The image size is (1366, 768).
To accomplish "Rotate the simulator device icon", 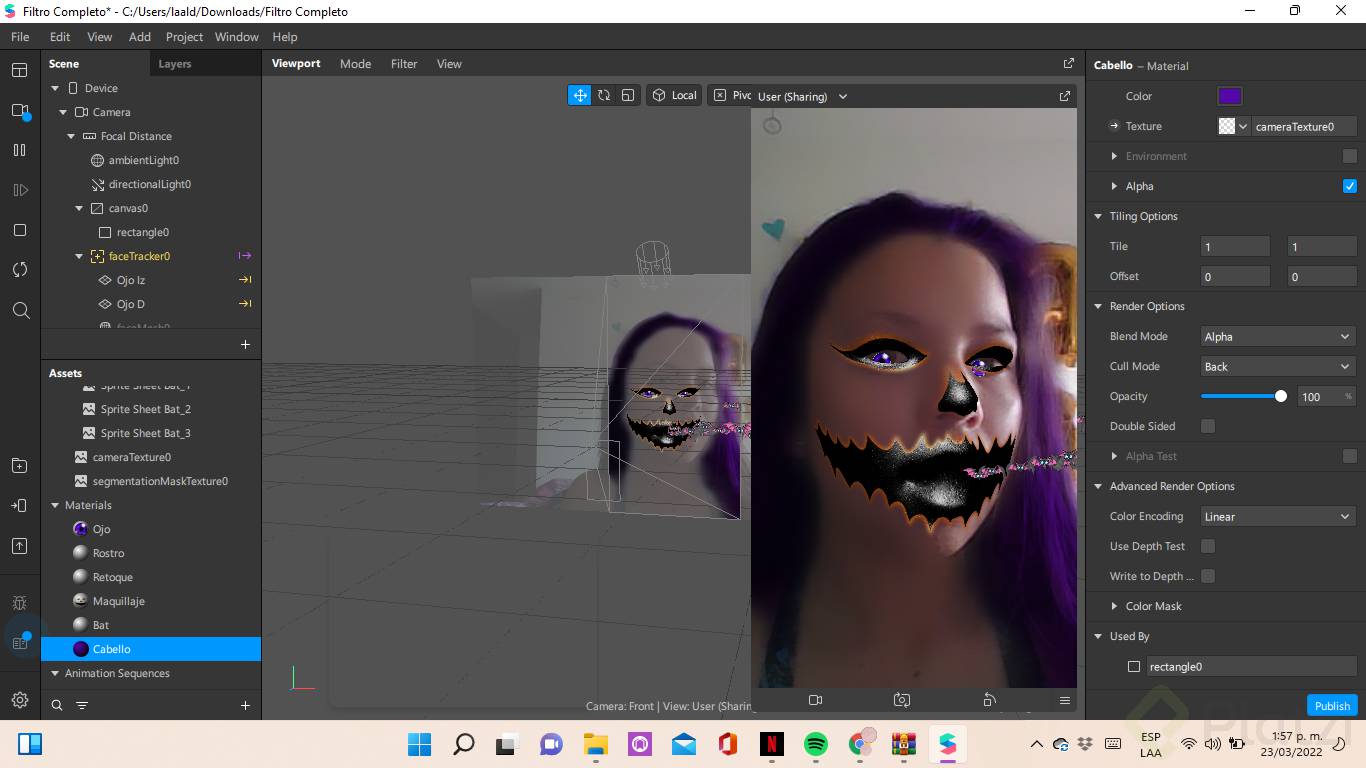I will click(x=989, y=700).
